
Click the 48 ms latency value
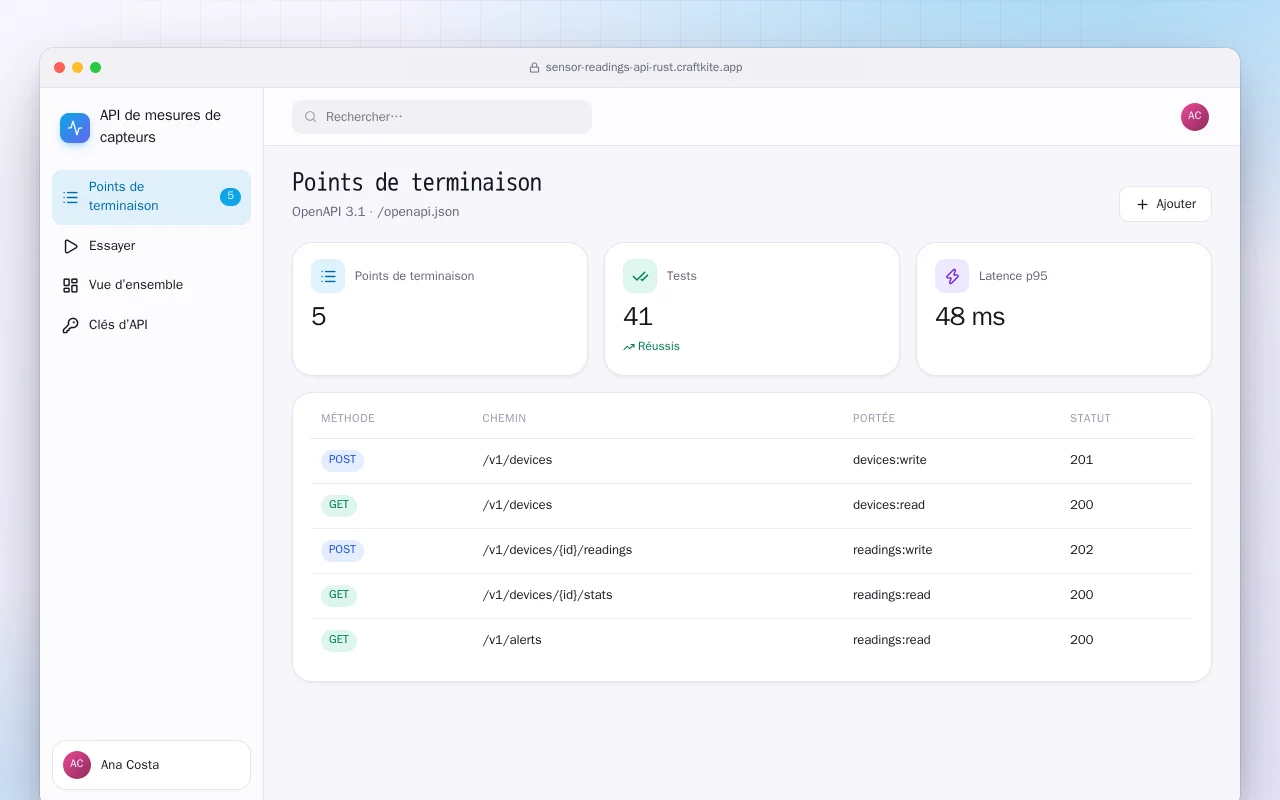coord(970,317)
